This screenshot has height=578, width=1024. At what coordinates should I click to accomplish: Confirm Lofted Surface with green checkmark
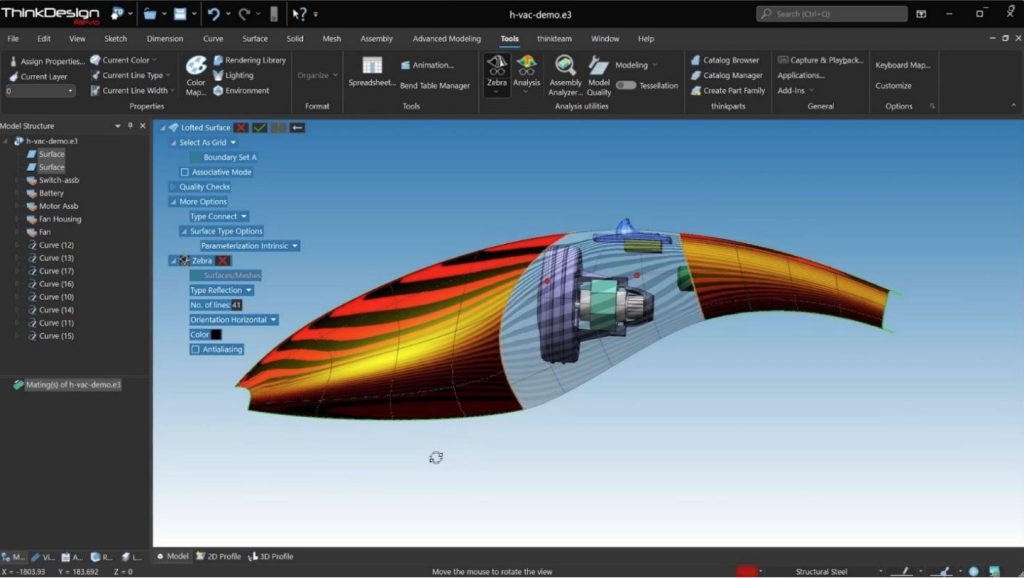tap(260, 127)
